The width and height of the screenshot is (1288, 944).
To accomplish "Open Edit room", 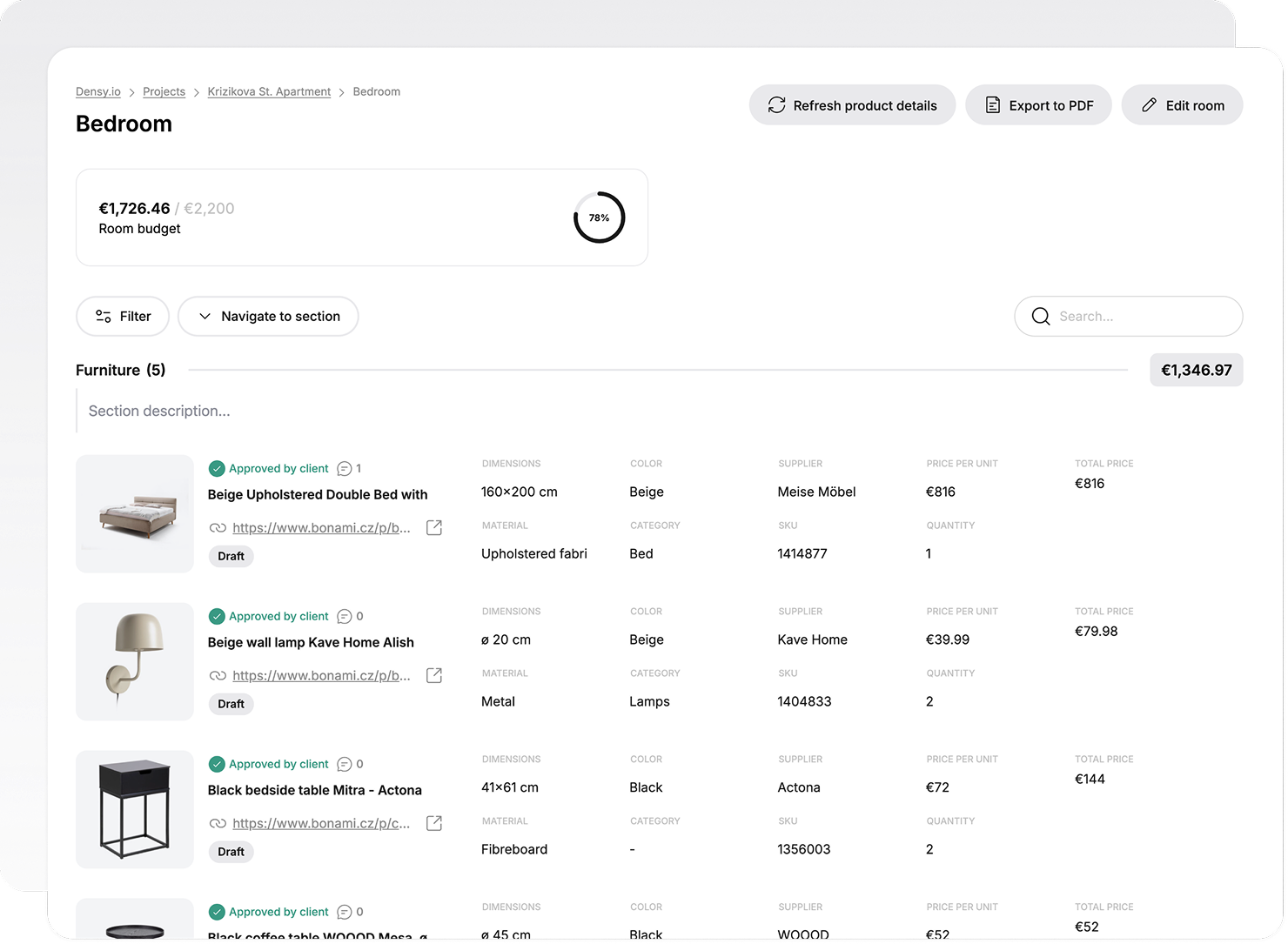I will pos(1182,105).
